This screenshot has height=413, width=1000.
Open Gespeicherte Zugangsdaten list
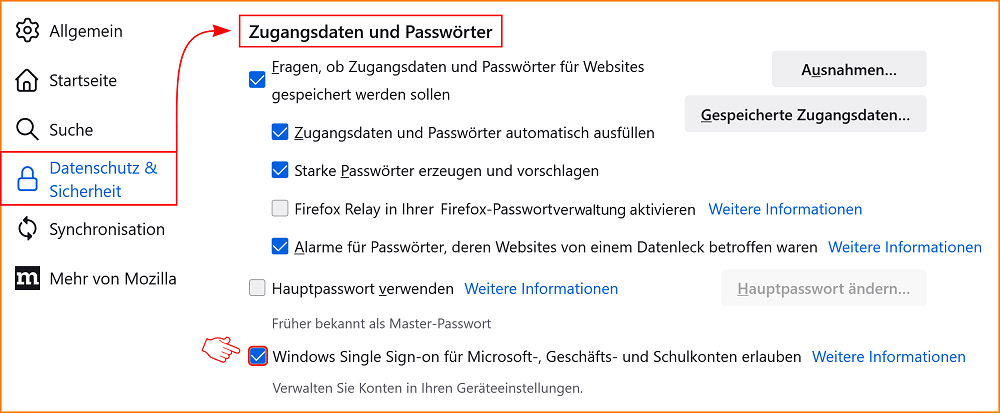click(805, 115)
